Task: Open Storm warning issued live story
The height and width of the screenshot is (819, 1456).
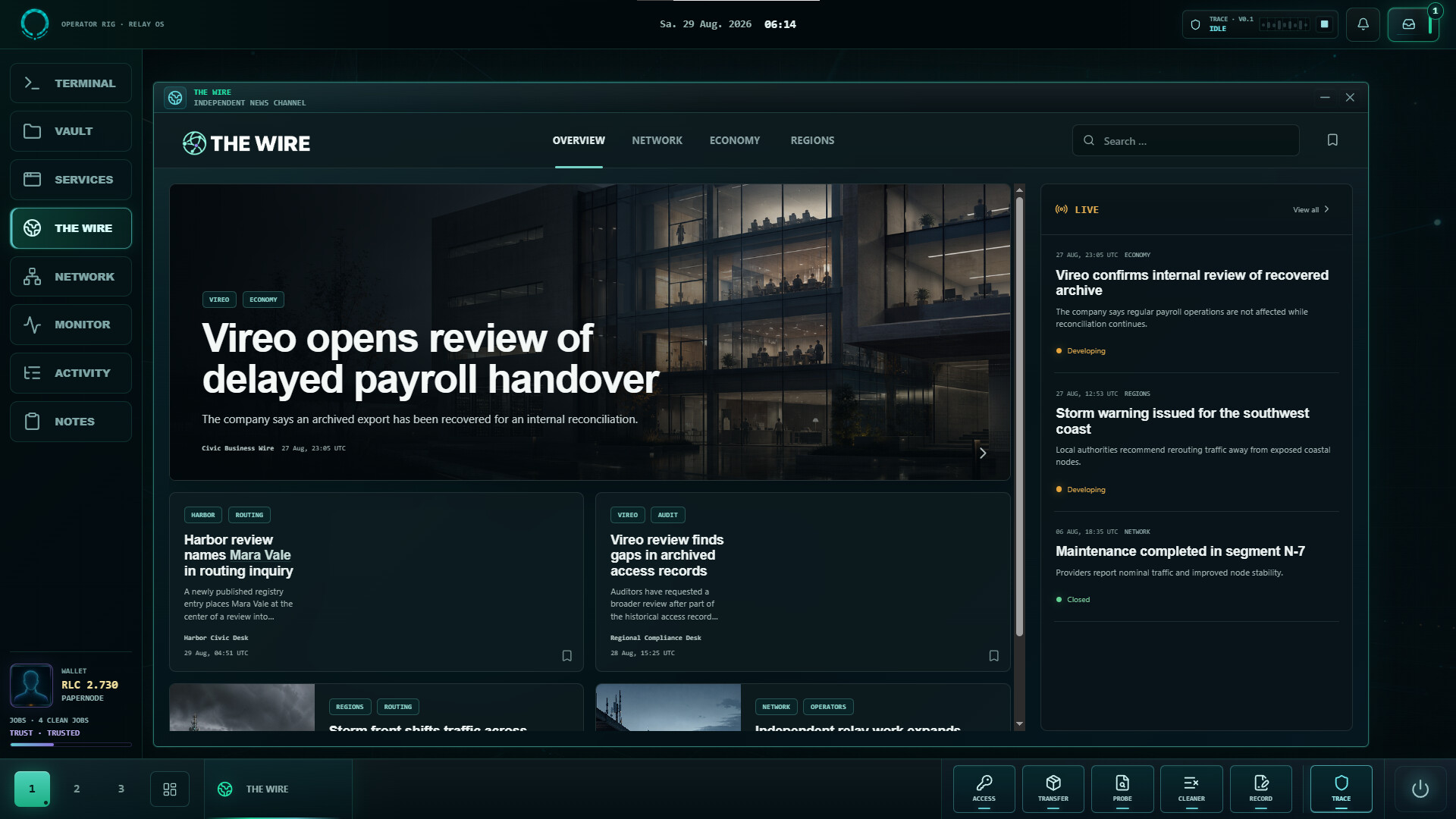Action: (1181, 421)
